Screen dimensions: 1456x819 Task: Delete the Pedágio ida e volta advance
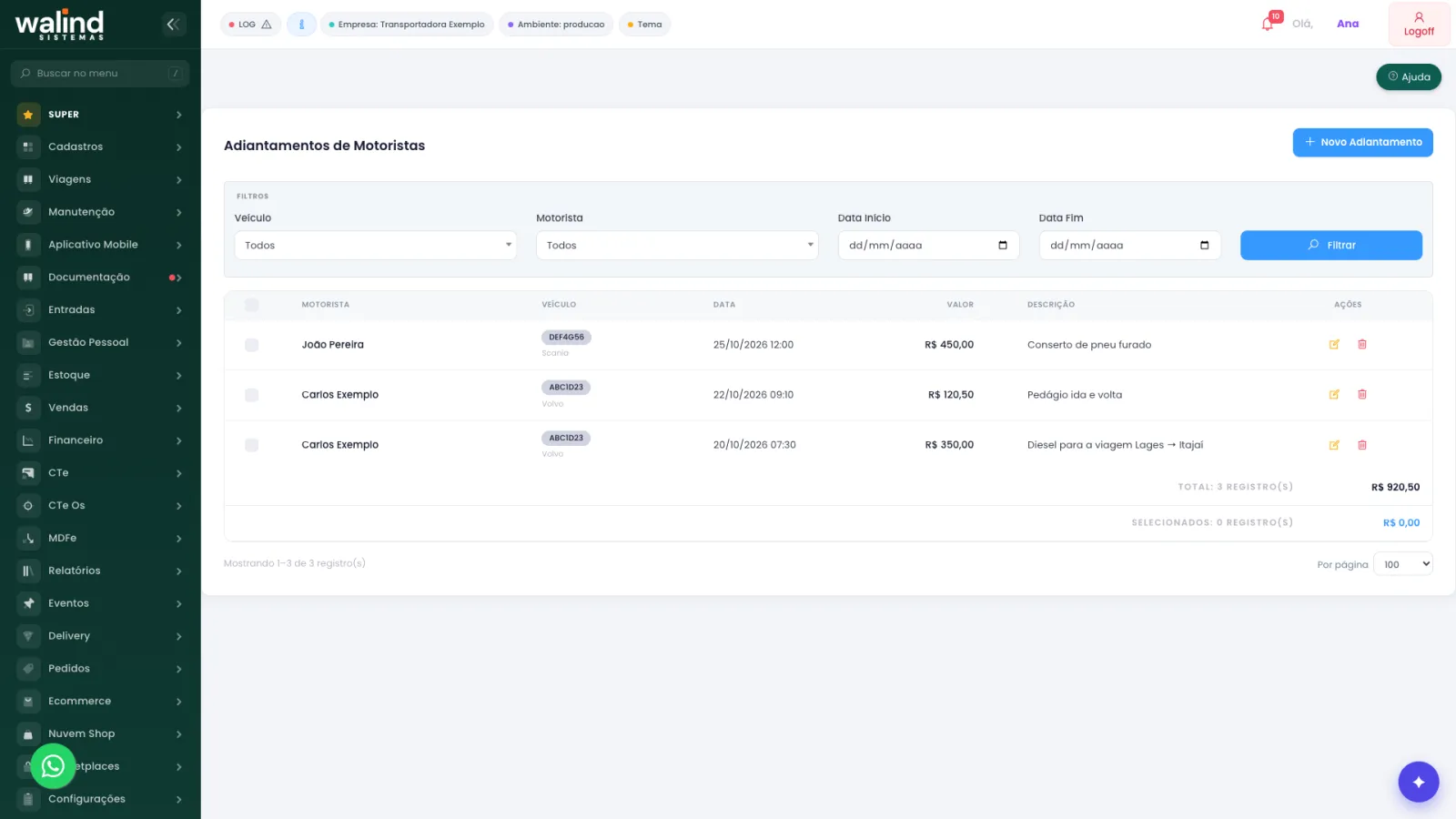tap(1362, 395)
